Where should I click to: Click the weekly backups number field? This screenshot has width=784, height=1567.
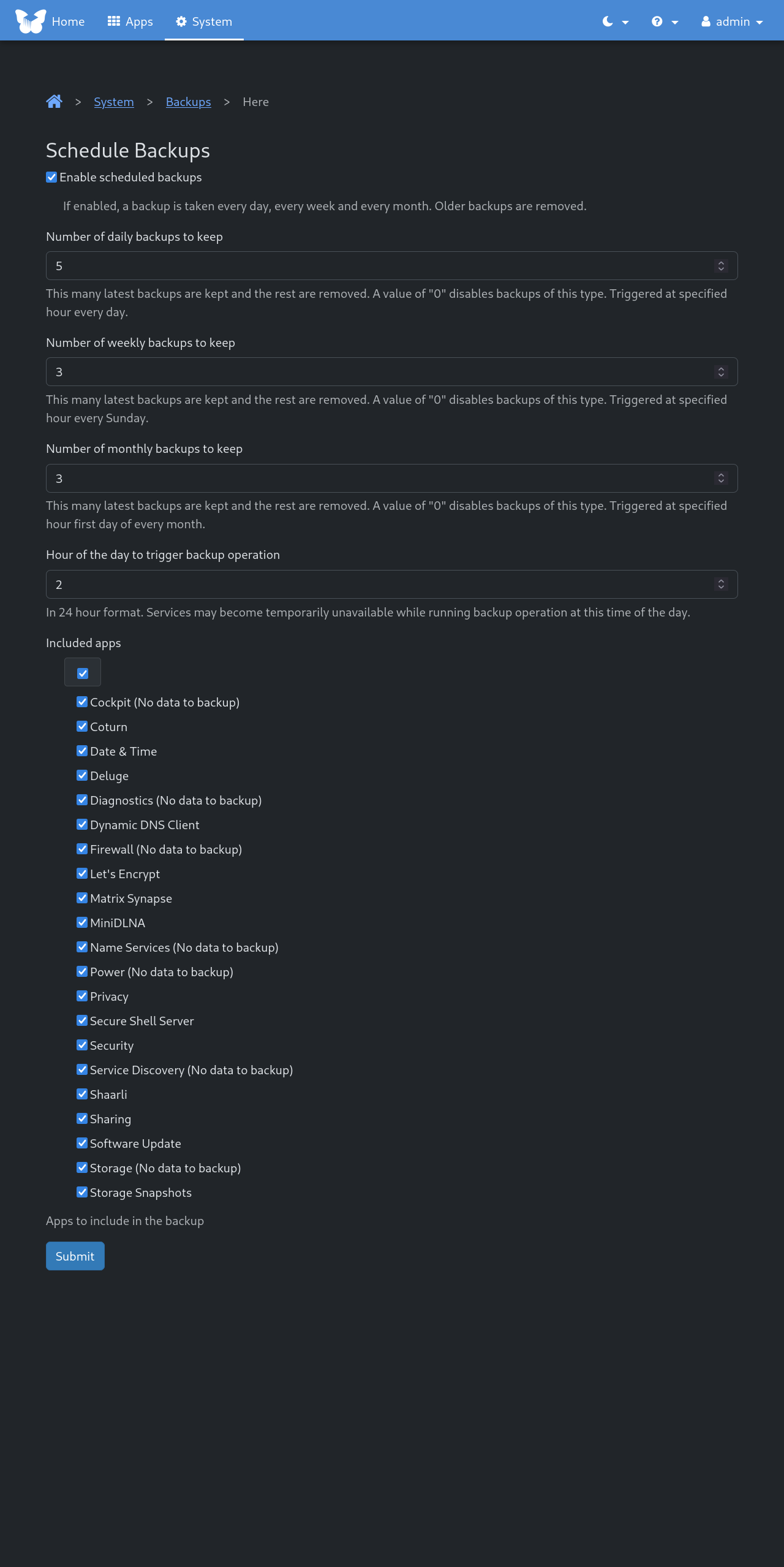click(x=380, y=372)
